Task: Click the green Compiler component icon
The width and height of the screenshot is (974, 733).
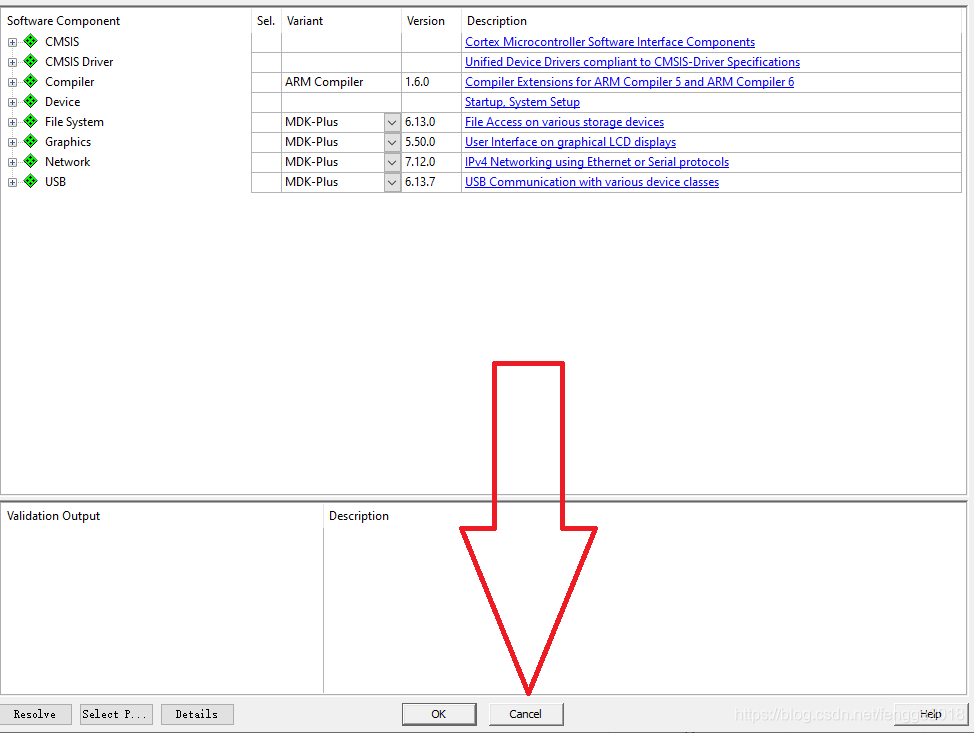Action: [x=30, y=81]
